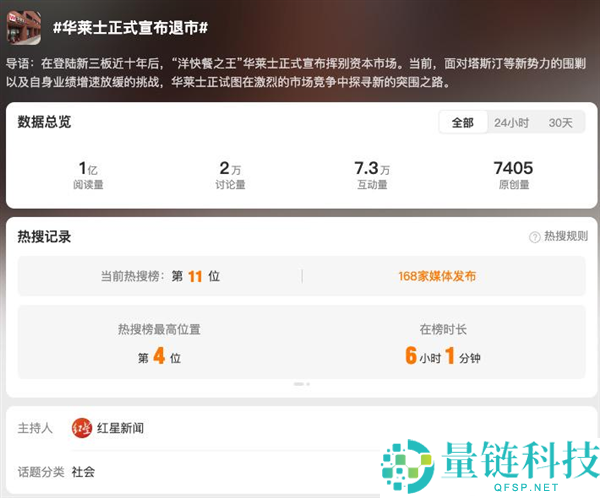
Task: Open the 热搜规则 link
Action: [x=566, y=236]
